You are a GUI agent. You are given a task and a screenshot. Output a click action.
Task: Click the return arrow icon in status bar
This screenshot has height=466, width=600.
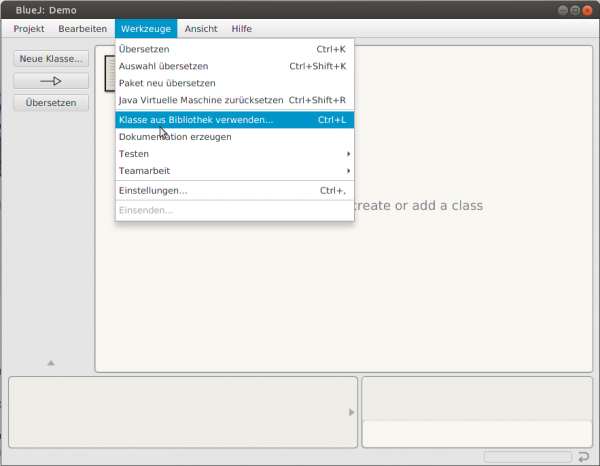coord(583,457)
